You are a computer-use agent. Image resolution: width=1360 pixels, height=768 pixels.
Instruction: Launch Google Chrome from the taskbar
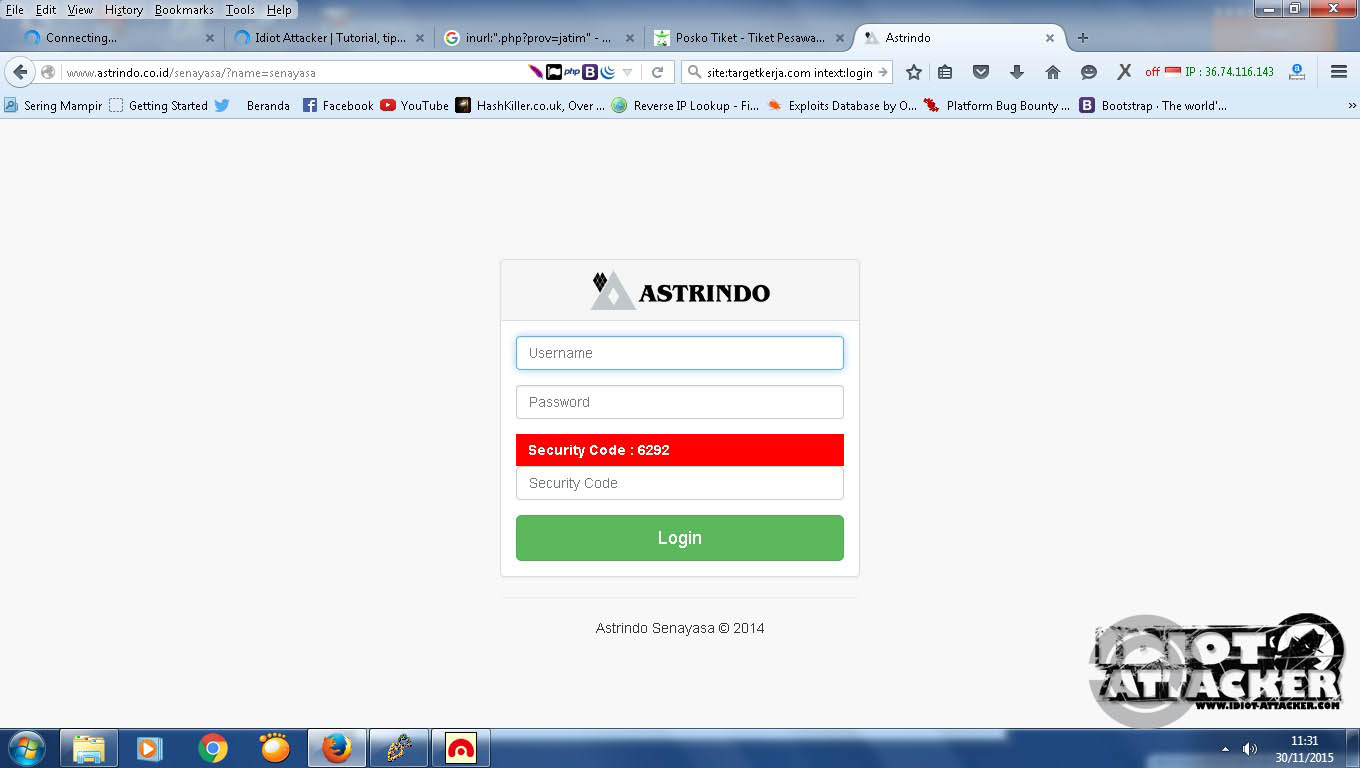212,748
